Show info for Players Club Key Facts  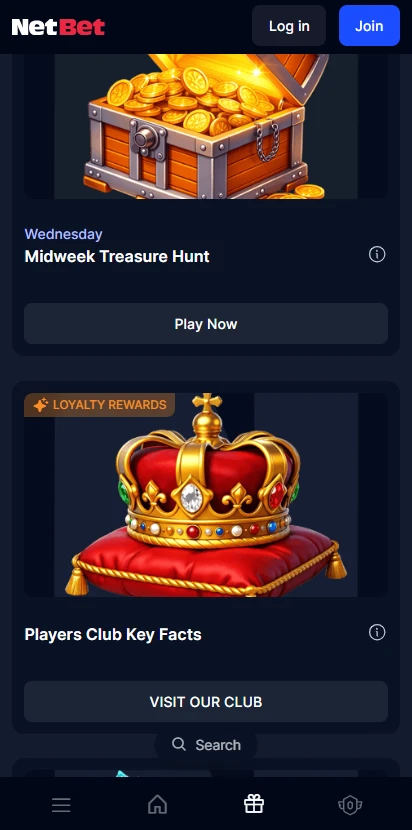click(377, 632)
